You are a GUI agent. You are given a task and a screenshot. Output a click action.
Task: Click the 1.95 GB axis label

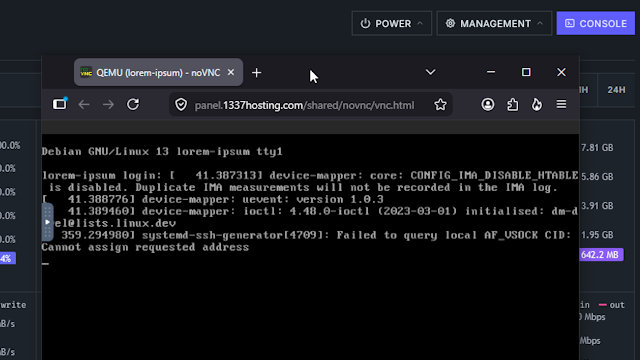[x=597, y=235]
